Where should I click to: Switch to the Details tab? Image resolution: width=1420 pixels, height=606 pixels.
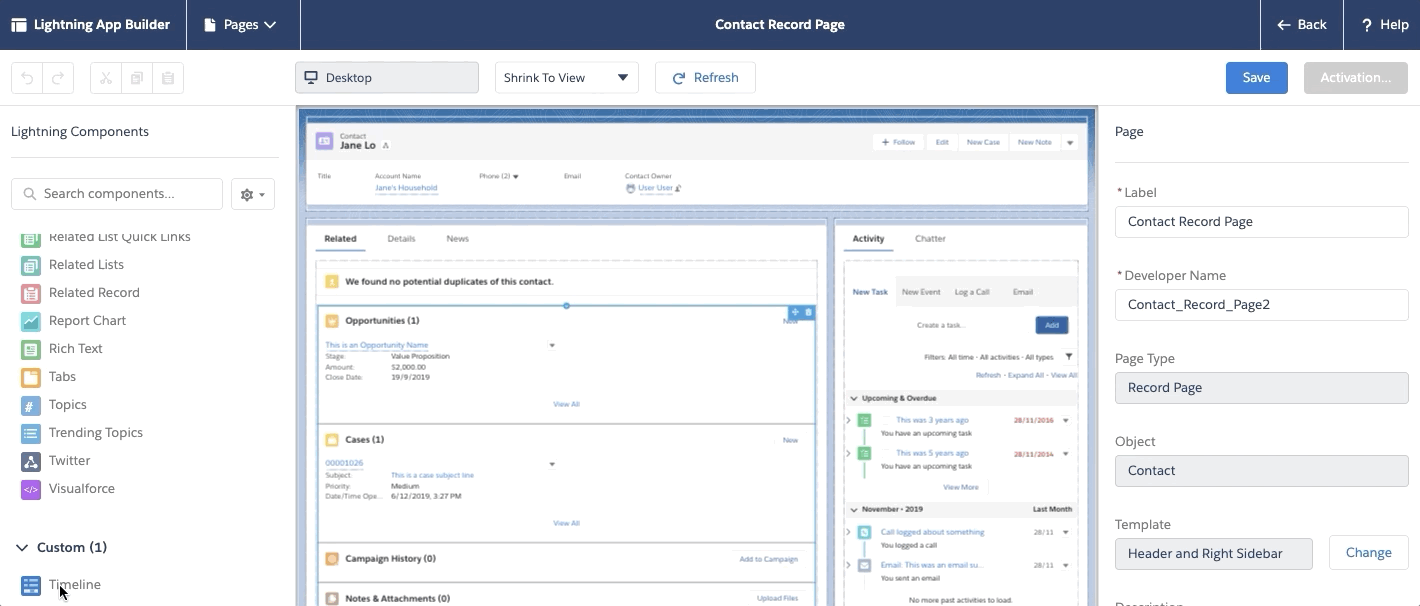(x=401, y=239)
